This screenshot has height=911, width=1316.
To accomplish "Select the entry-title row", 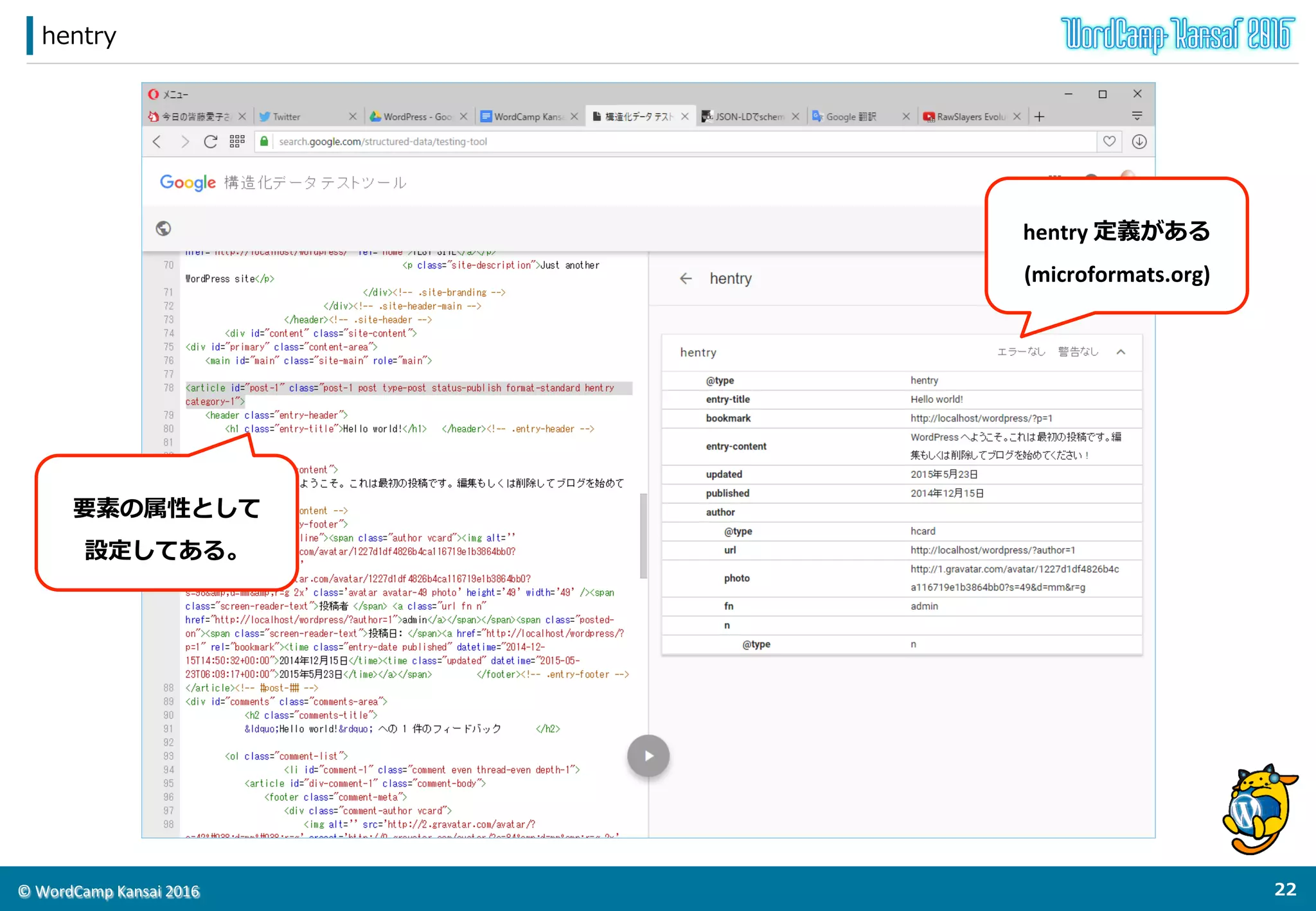I will tap(902, 399).
